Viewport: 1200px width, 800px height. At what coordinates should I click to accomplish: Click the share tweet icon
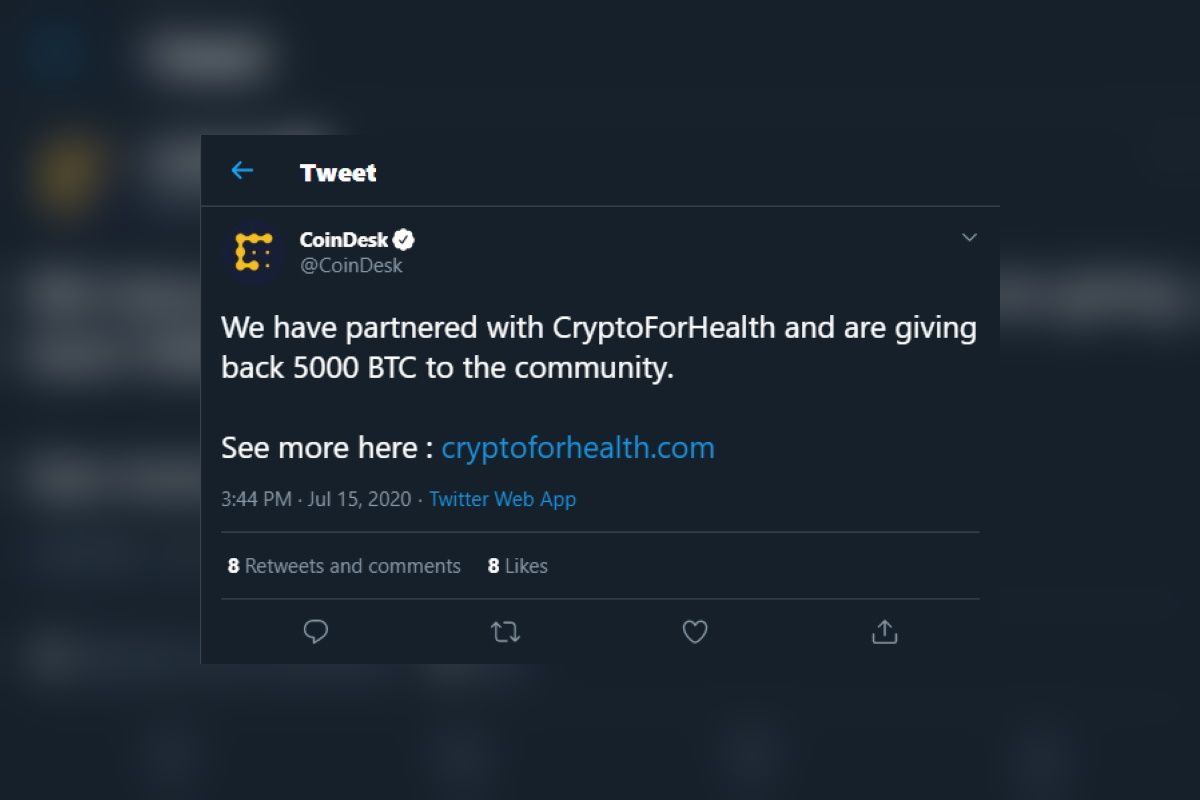pyautogui.click(x=883, y=632)
